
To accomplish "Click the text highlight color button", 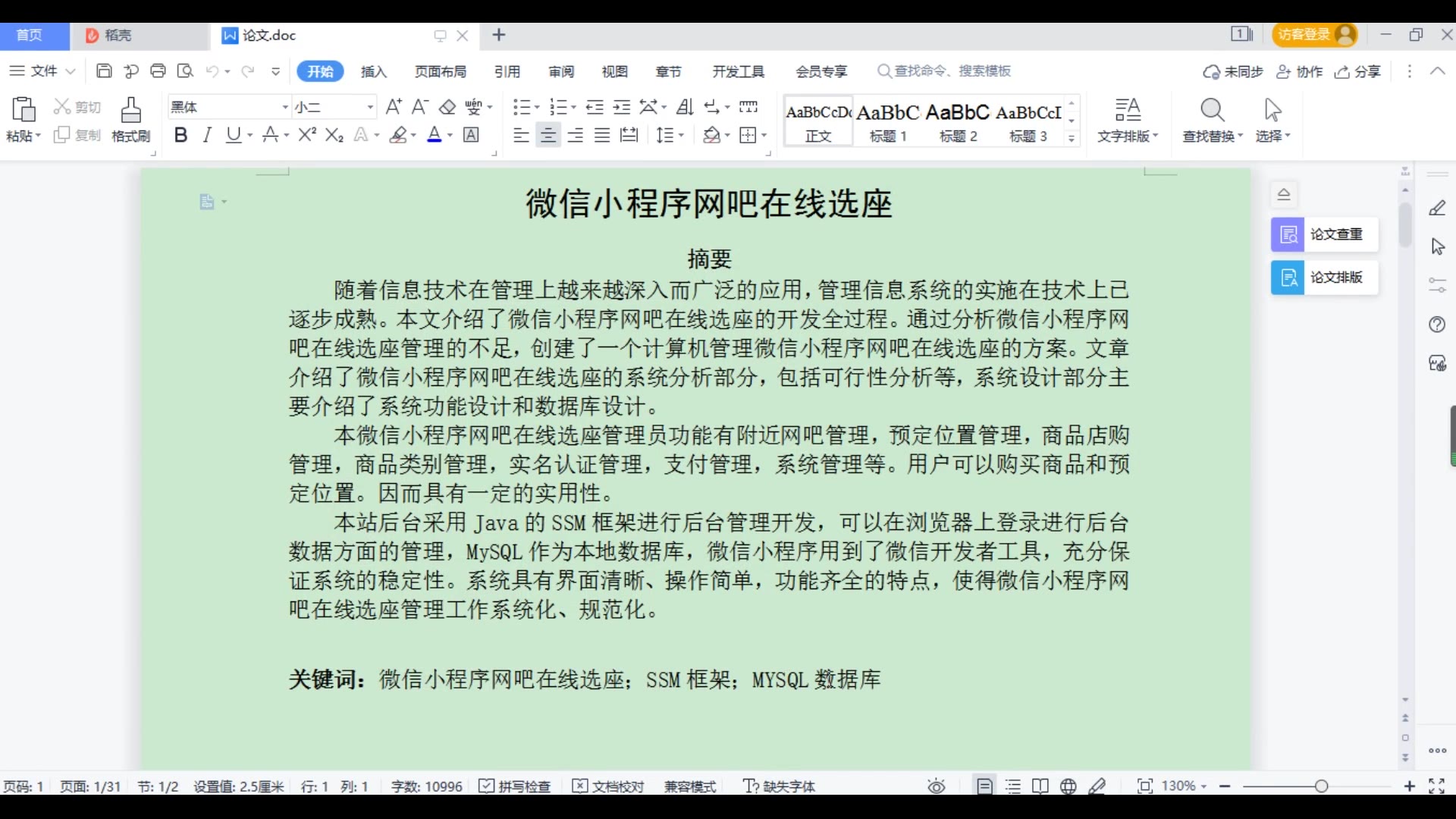I will (398, 135).
